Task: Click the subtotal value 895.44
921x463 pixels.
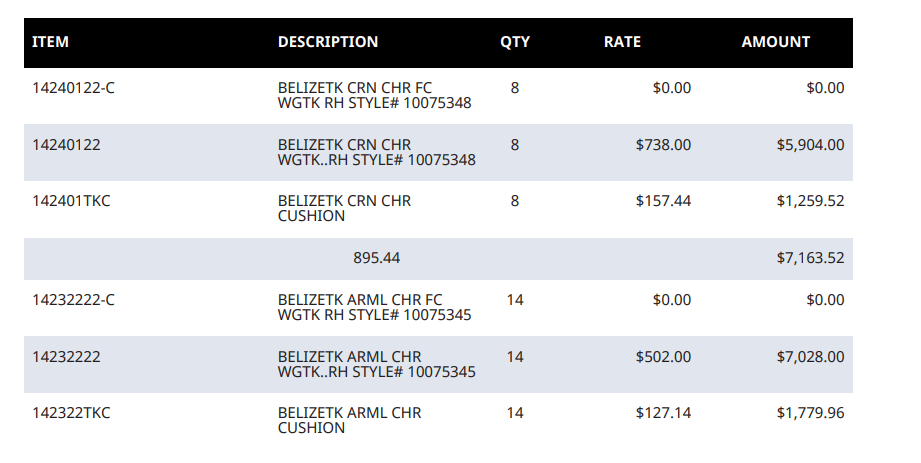Action: coord(377,258)
